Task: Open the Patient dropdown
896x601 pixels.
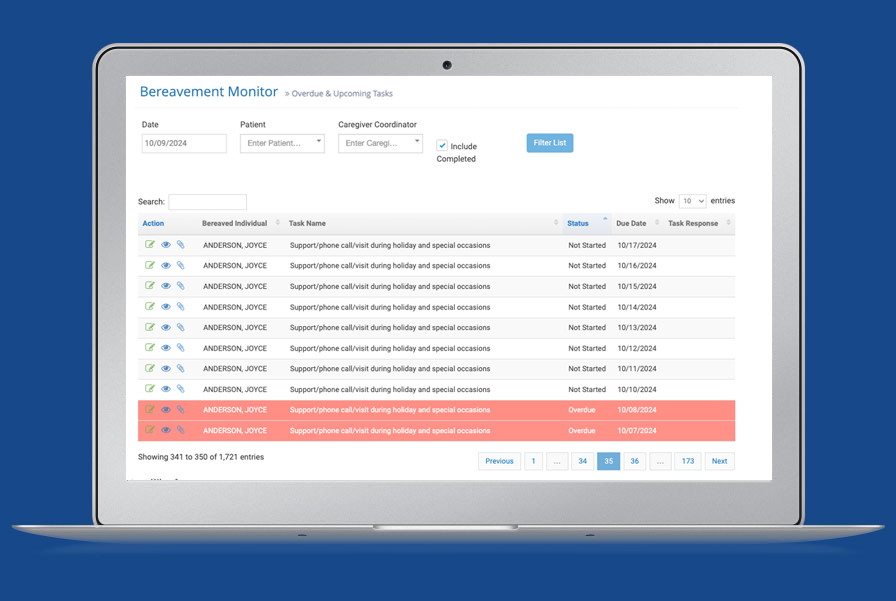Action: (282, 143)
